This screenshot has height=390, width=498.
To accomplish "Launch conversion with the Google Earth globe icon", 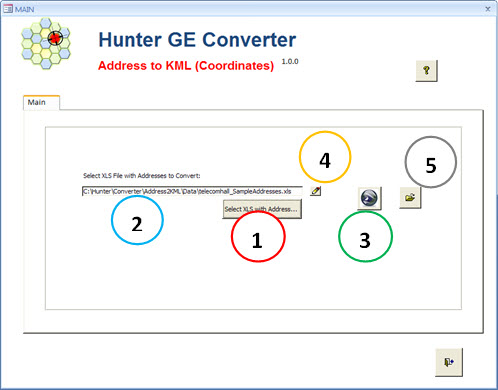I will [x=369, y=198].
